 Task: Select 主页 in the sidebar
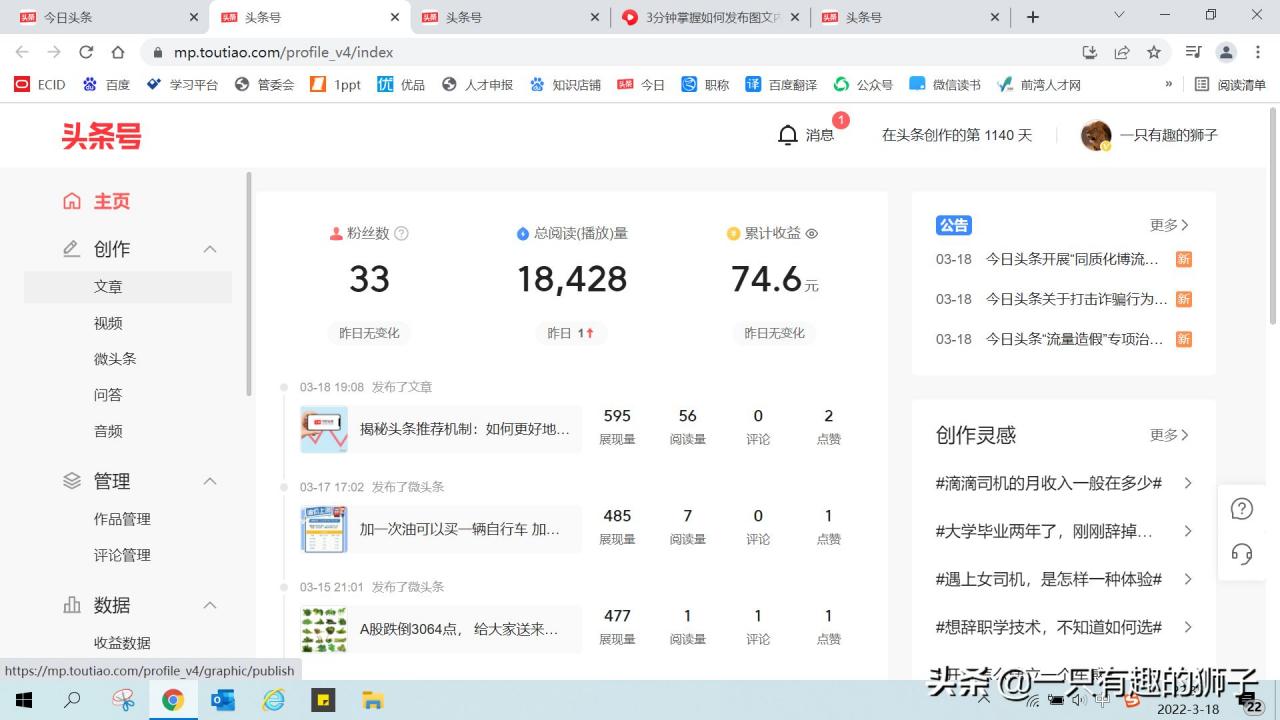[x=112, y=201]
